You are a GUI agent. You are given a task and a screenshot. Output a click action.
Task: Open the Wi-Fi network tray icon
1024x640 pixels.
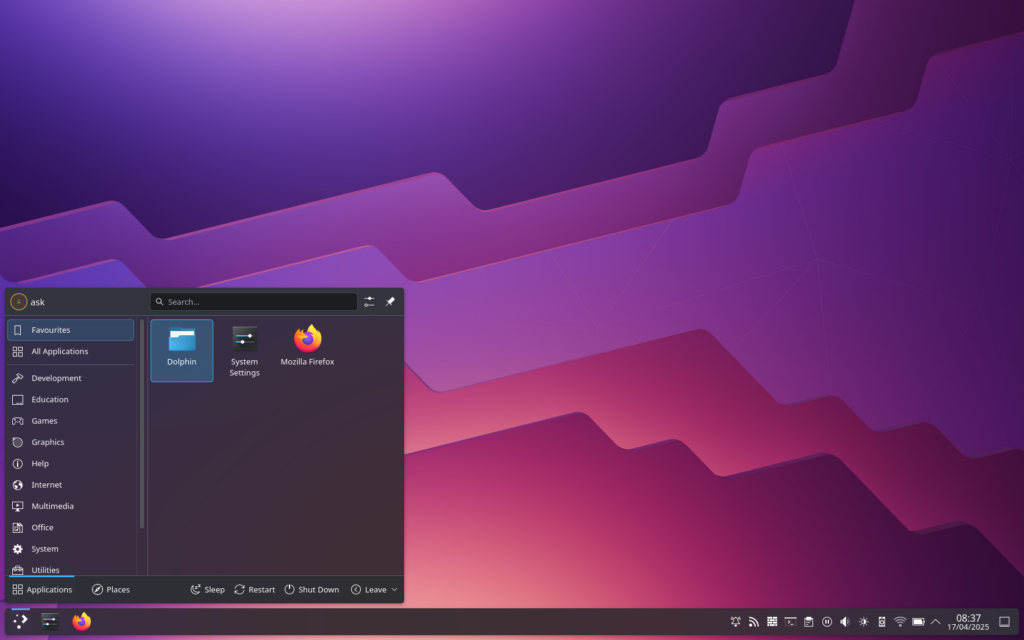tap(899, 621)
